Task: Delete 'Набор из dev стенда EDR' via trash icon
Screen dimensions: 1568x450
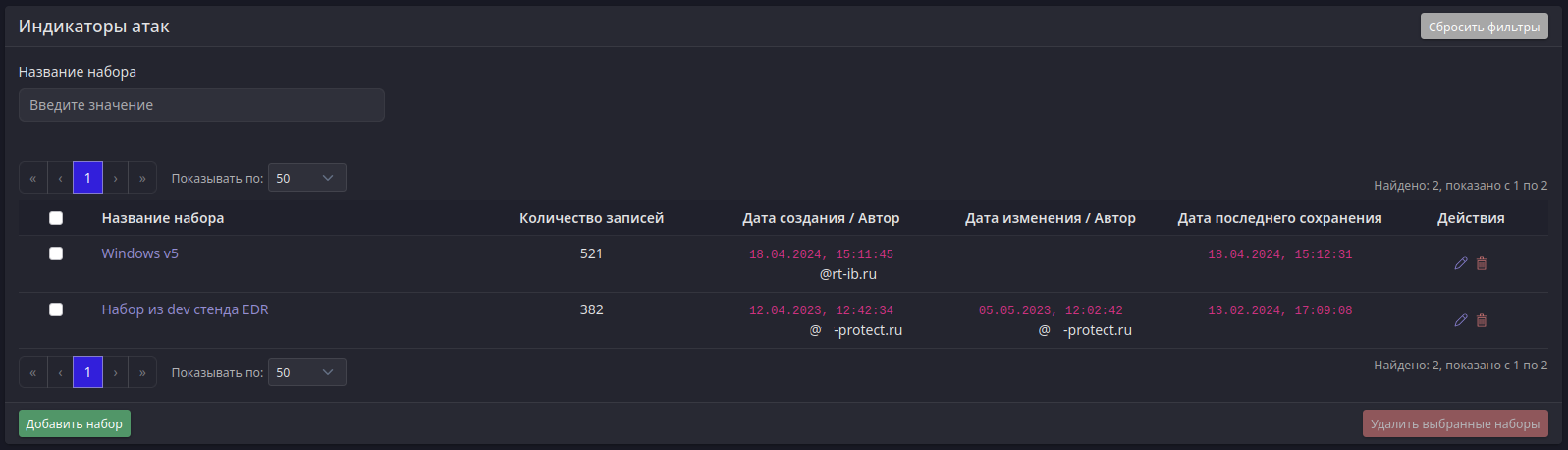Action: tap(1482, 320)
